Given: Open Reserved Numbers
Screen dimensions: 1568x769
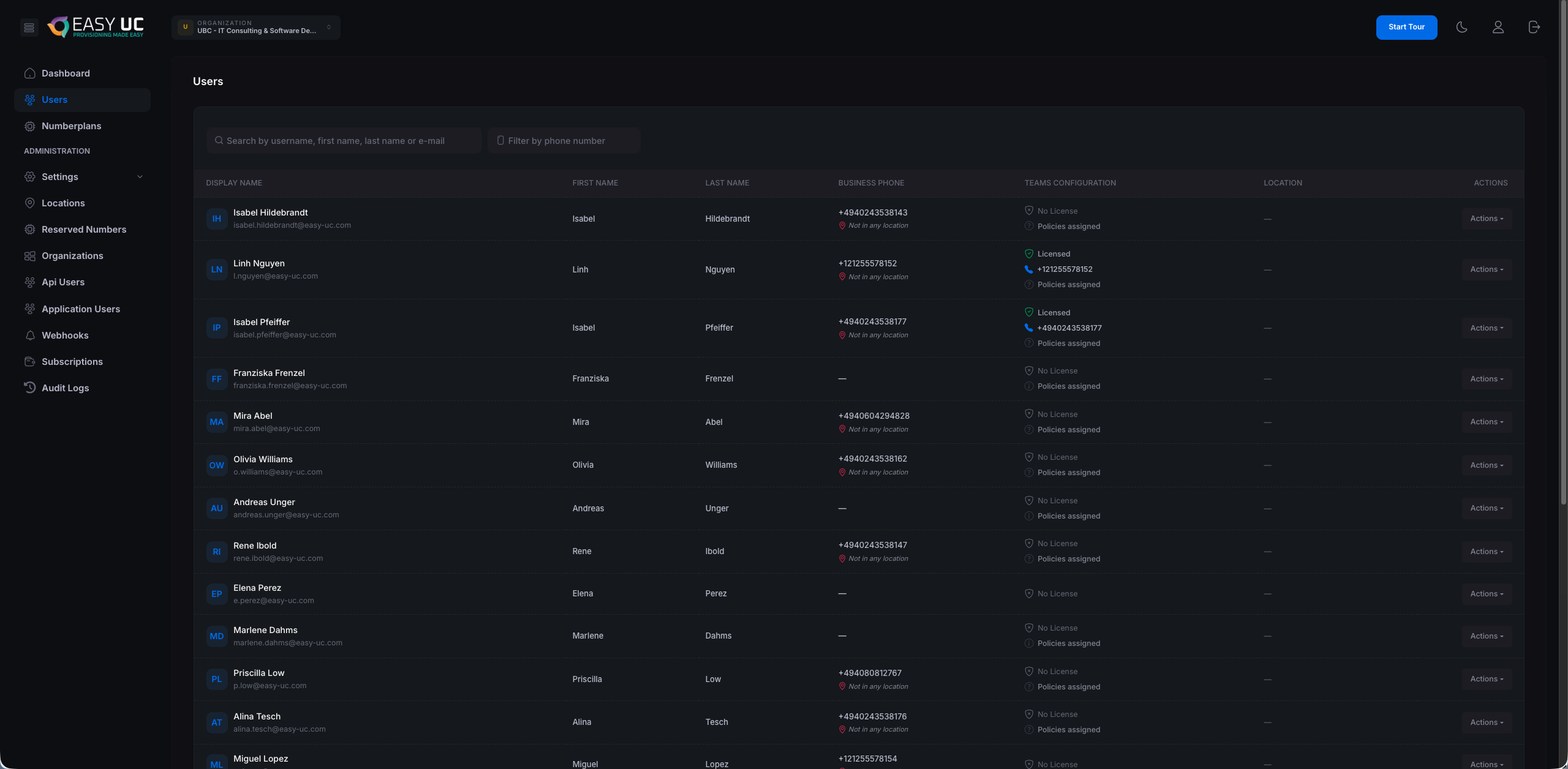Looking at the screenshot, I should [x=82, y=230].
